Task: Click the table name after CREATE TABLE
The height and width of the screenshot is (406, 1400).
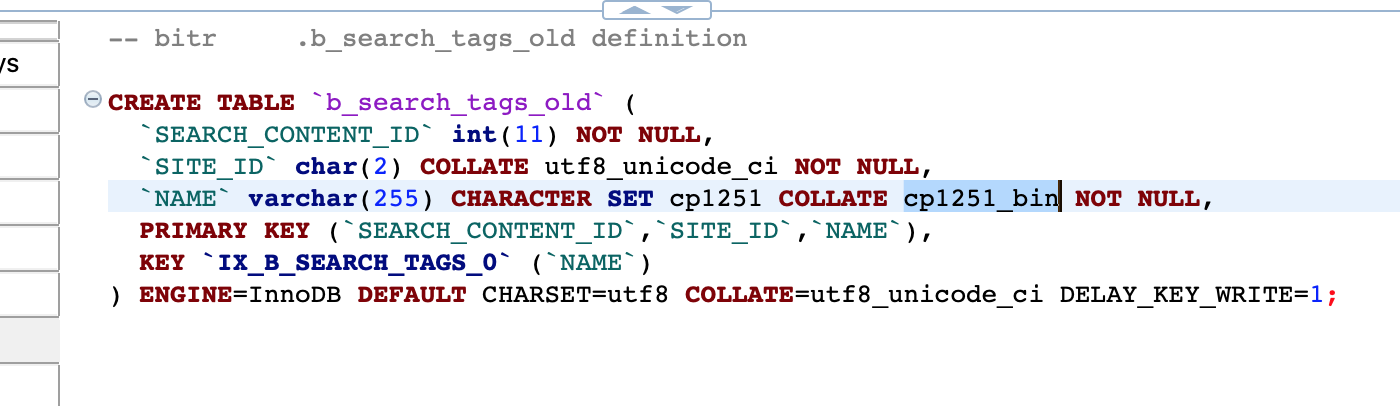Action: (458, 102)
